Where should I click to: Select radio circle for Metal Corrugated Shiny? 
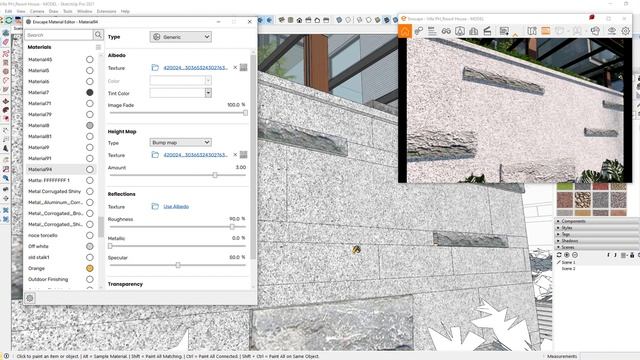(90, 191)
